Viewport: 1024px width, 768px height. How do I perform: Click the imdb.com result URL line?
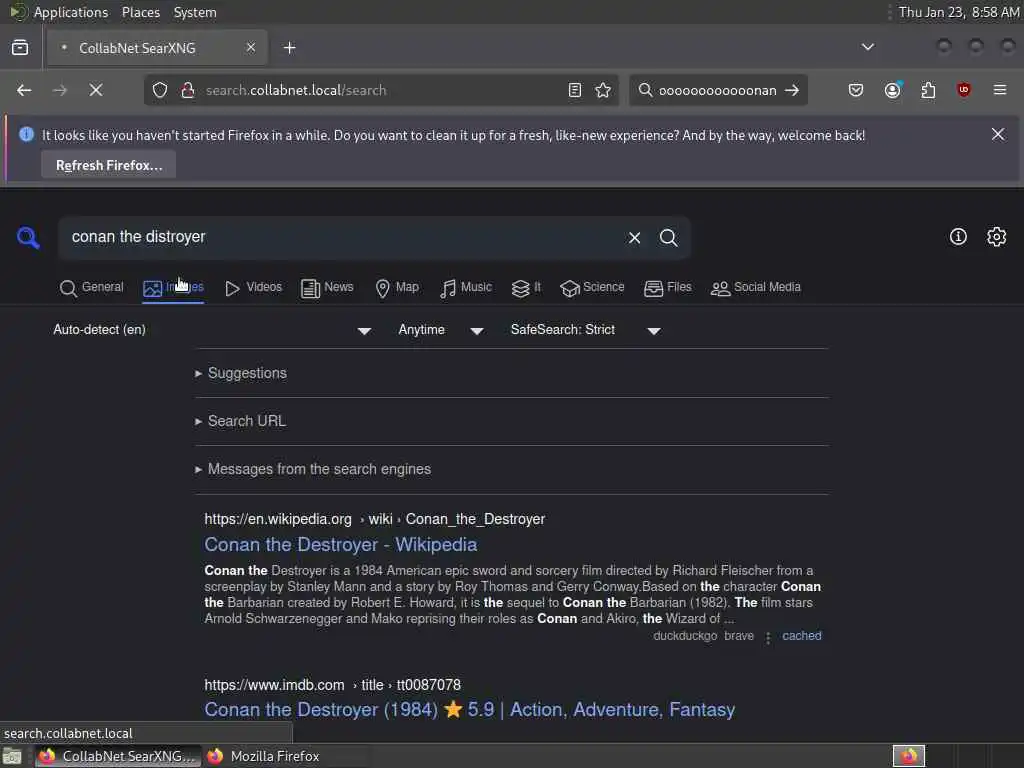click(332, 685)
